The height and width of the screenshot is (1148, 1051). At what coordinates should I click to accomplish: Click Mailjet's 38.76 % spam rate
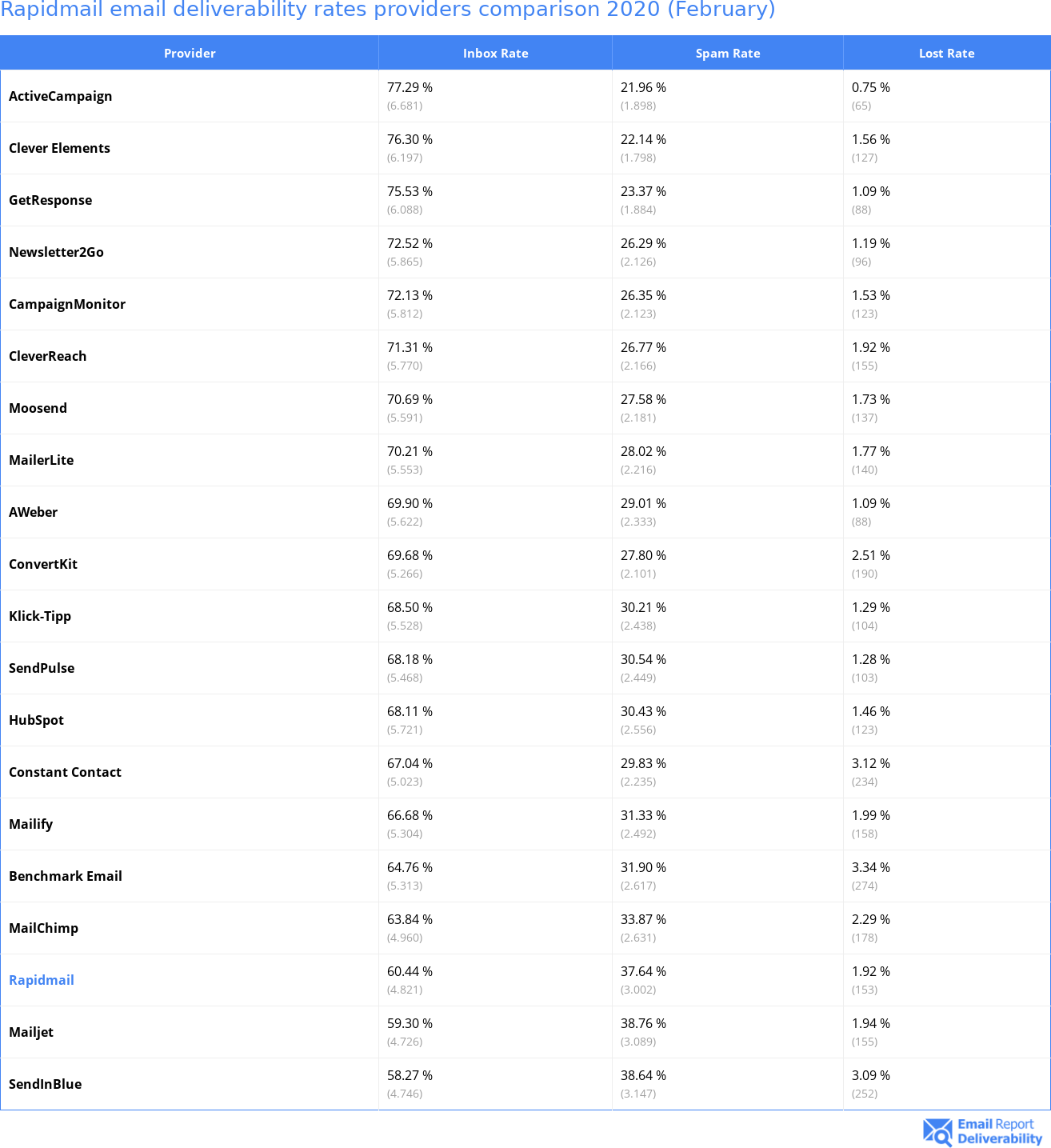tap(643, 1023)
